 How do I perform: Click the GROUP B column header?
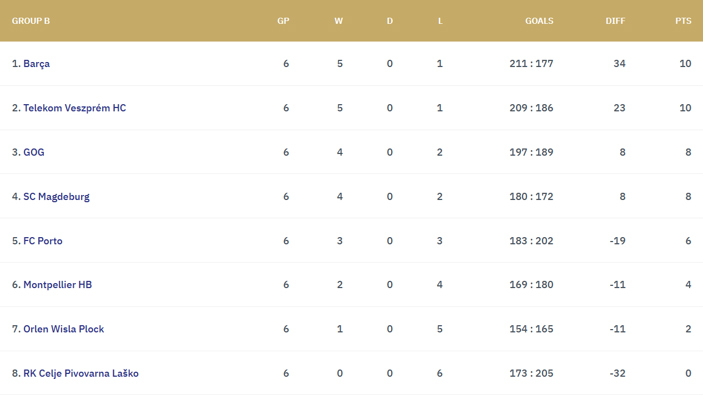tap(30, 21)
